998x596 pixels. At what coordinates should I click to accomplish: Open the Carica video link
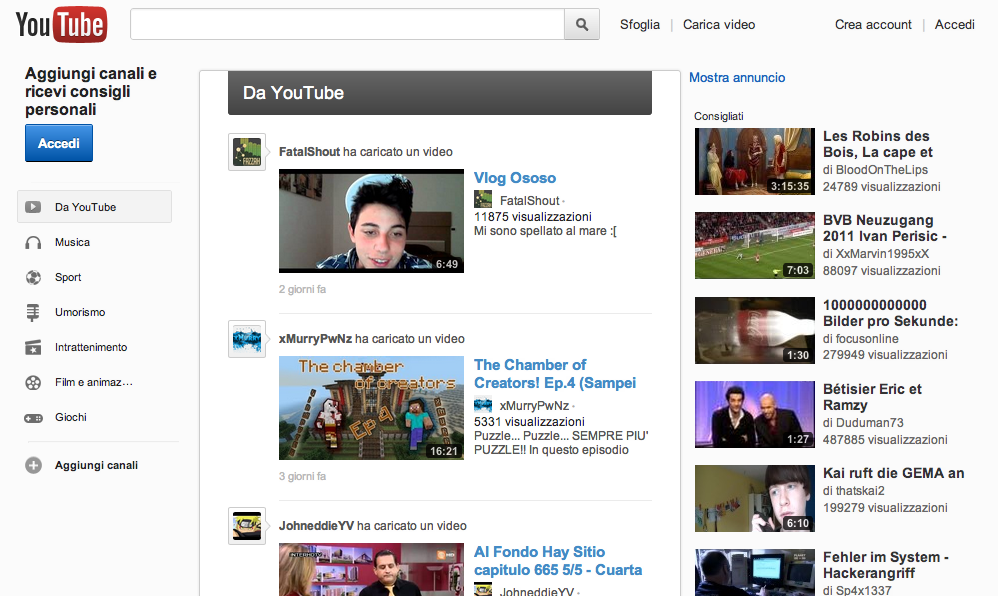719,24
